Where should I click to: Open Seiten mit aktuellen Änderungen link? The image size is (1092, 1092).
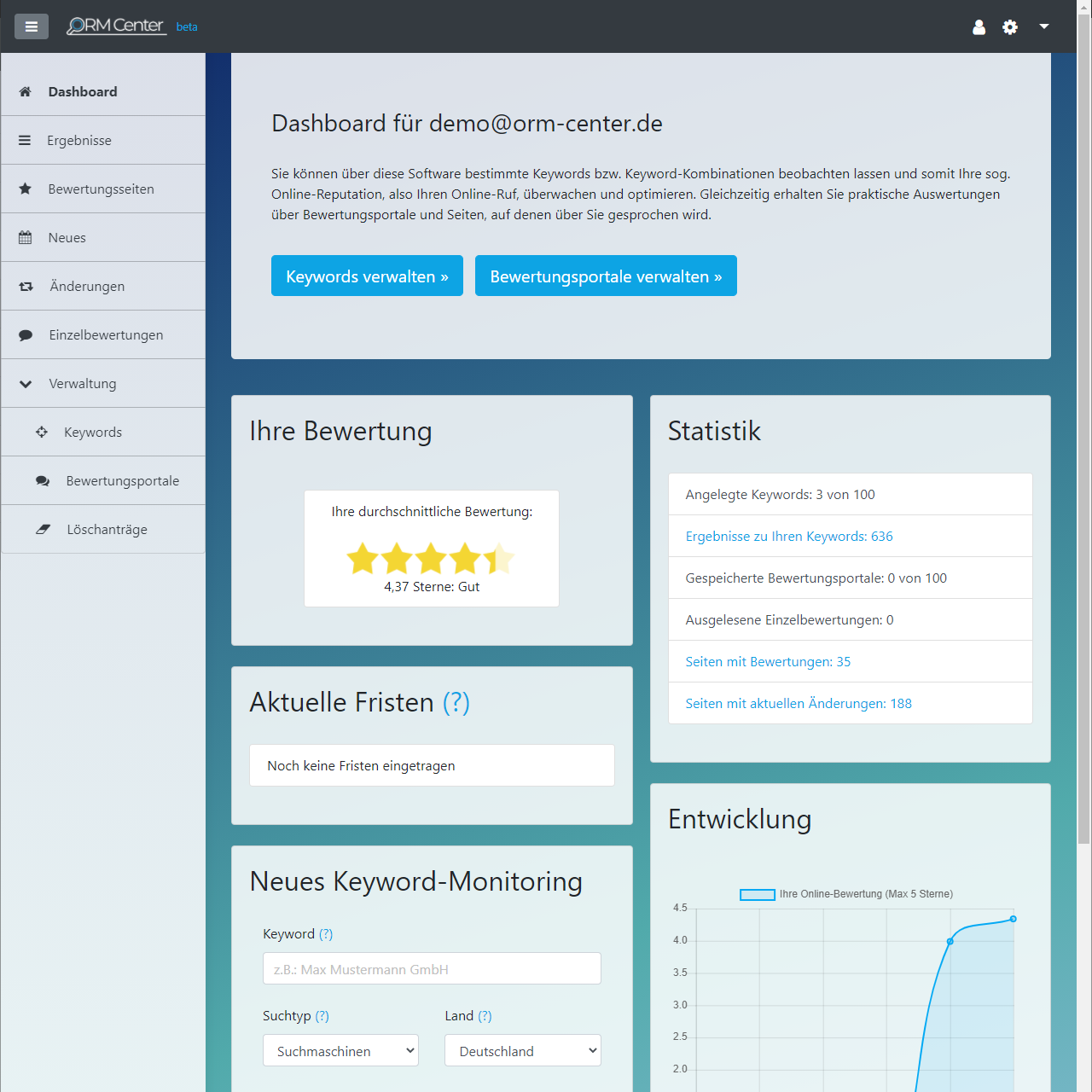click(799, 704)
